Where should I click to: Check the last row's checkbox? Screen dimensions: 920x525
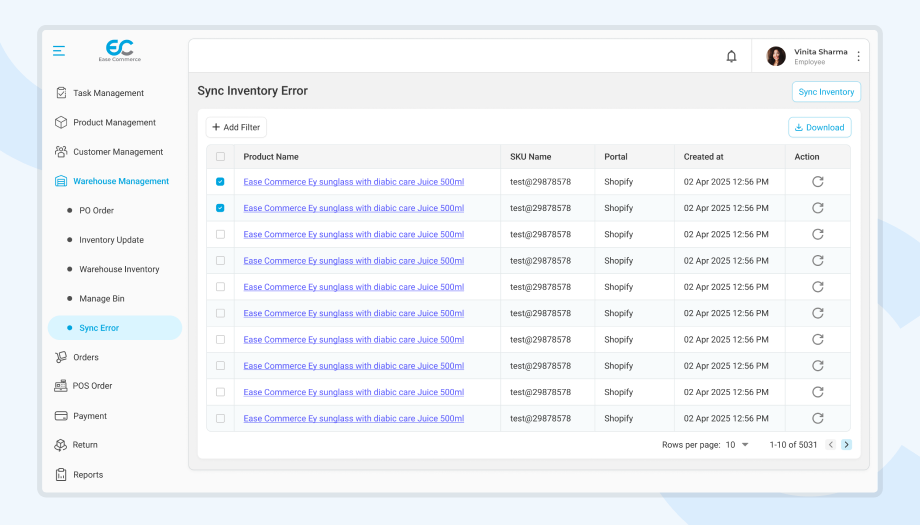point(221,418)
